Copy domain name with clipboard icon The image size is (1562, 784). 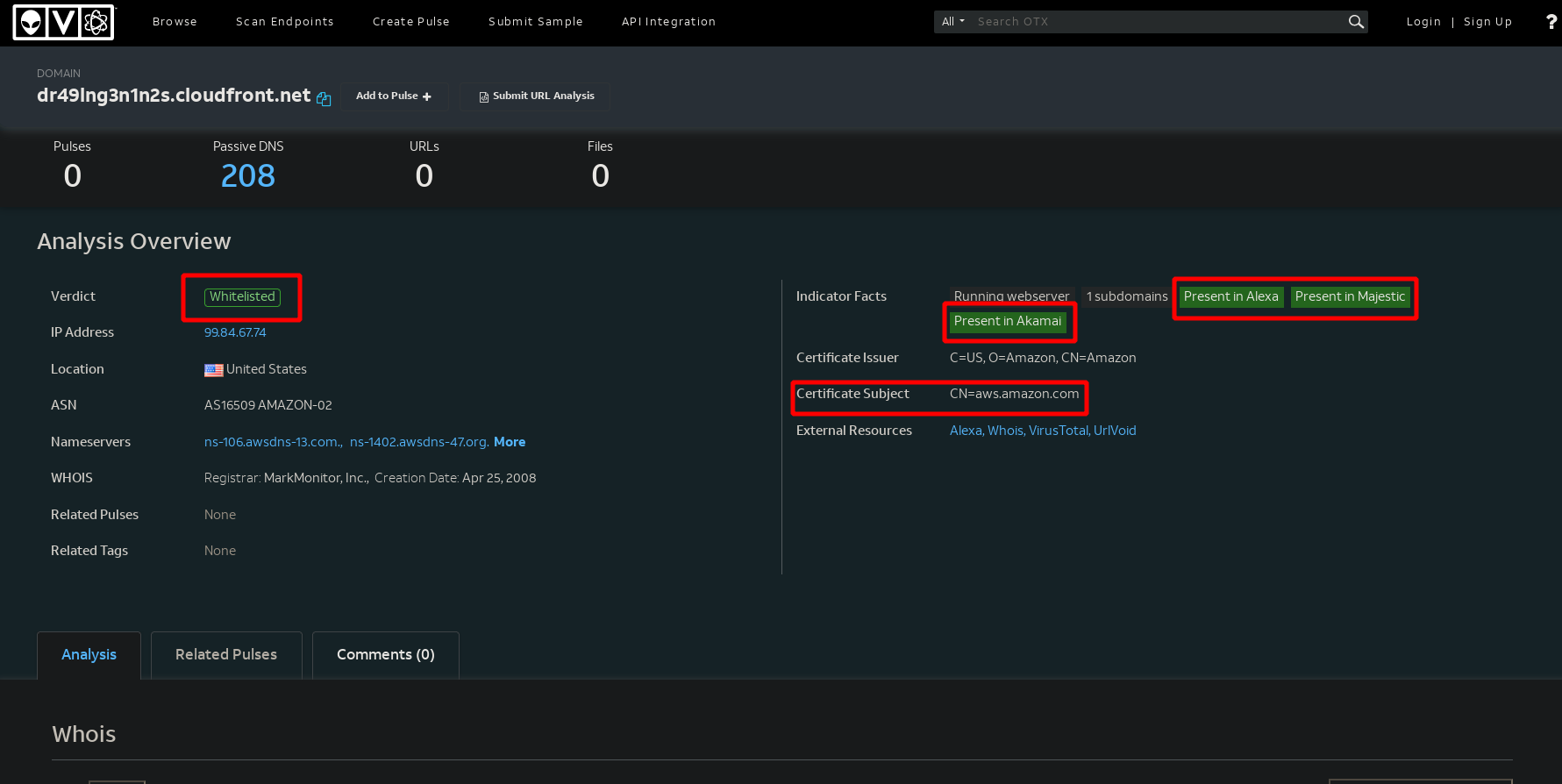[x=324, y=99]
